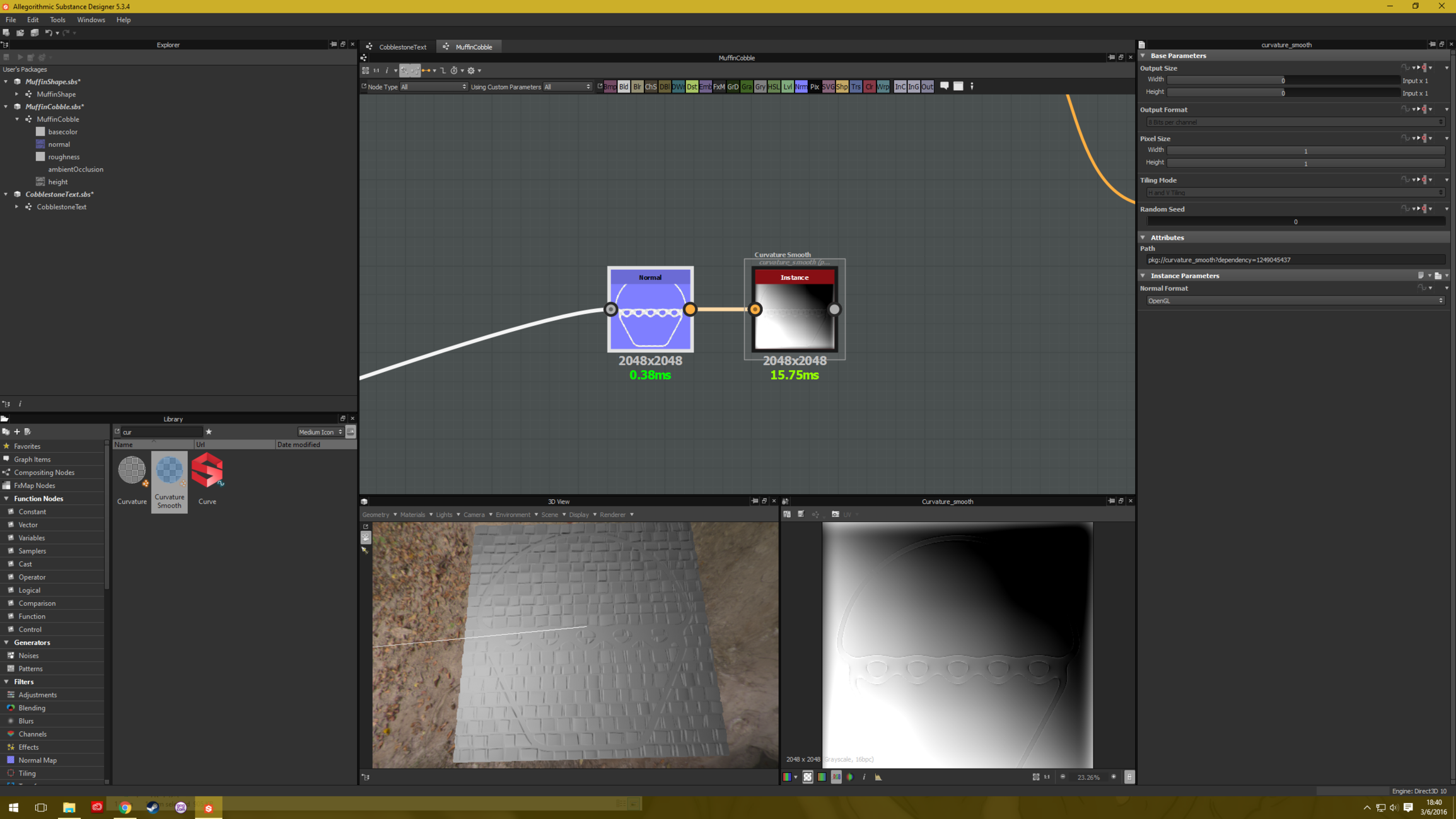Expand the CobblestoneText graph item
This screenshot has width=1456, height=819.
pos(17,207)
